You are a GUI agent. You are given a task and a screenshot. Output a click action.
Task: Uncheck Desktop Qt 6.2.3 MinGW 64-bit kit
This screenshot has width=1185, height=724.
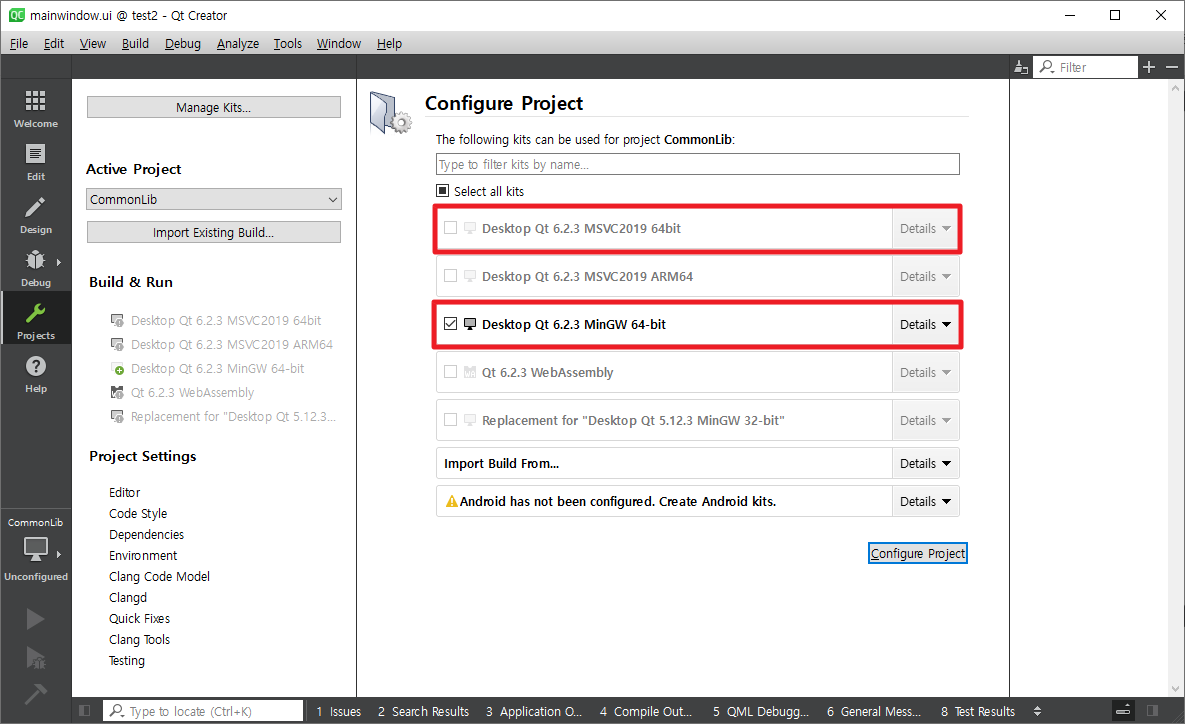coord(450,323)
